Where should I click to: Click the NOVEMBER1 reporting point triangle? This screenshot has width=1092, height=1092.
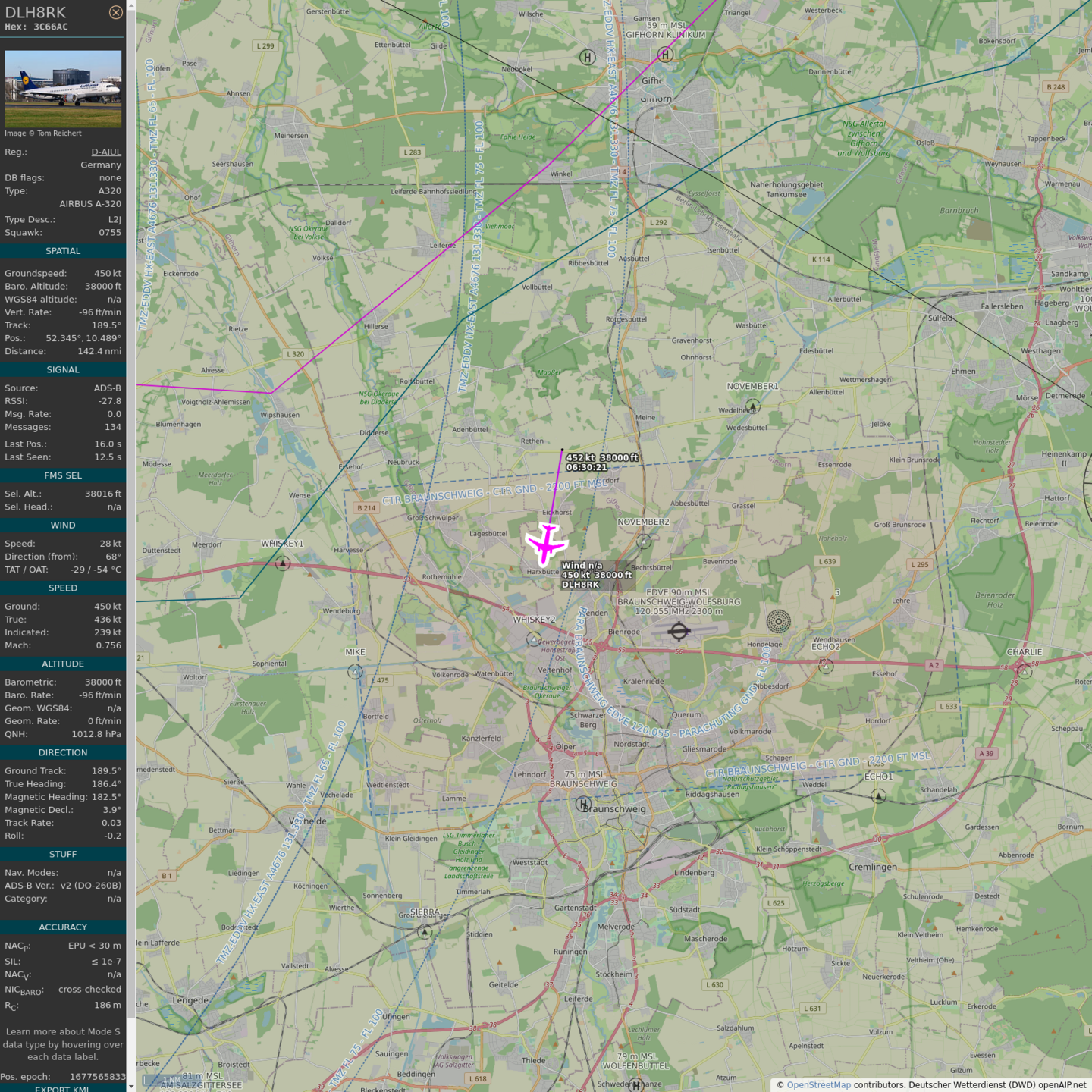(x=752, y=406)
